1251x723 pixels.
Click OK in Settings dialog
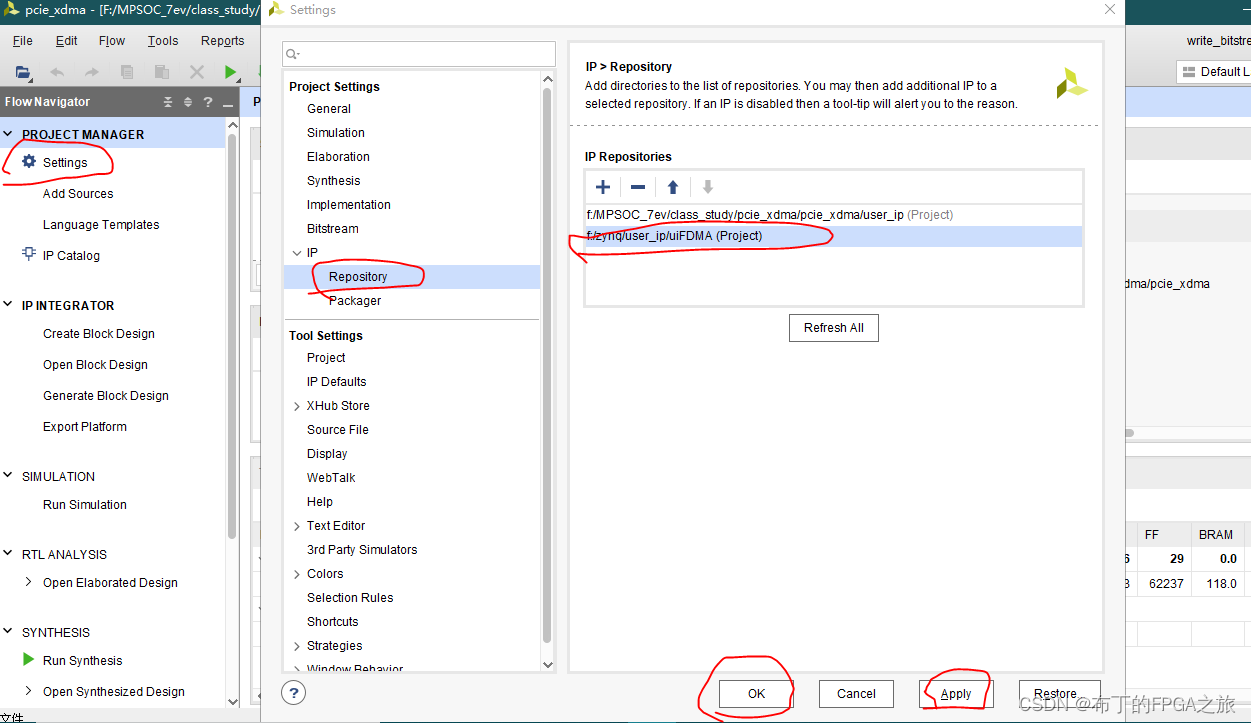coord(756,693)
